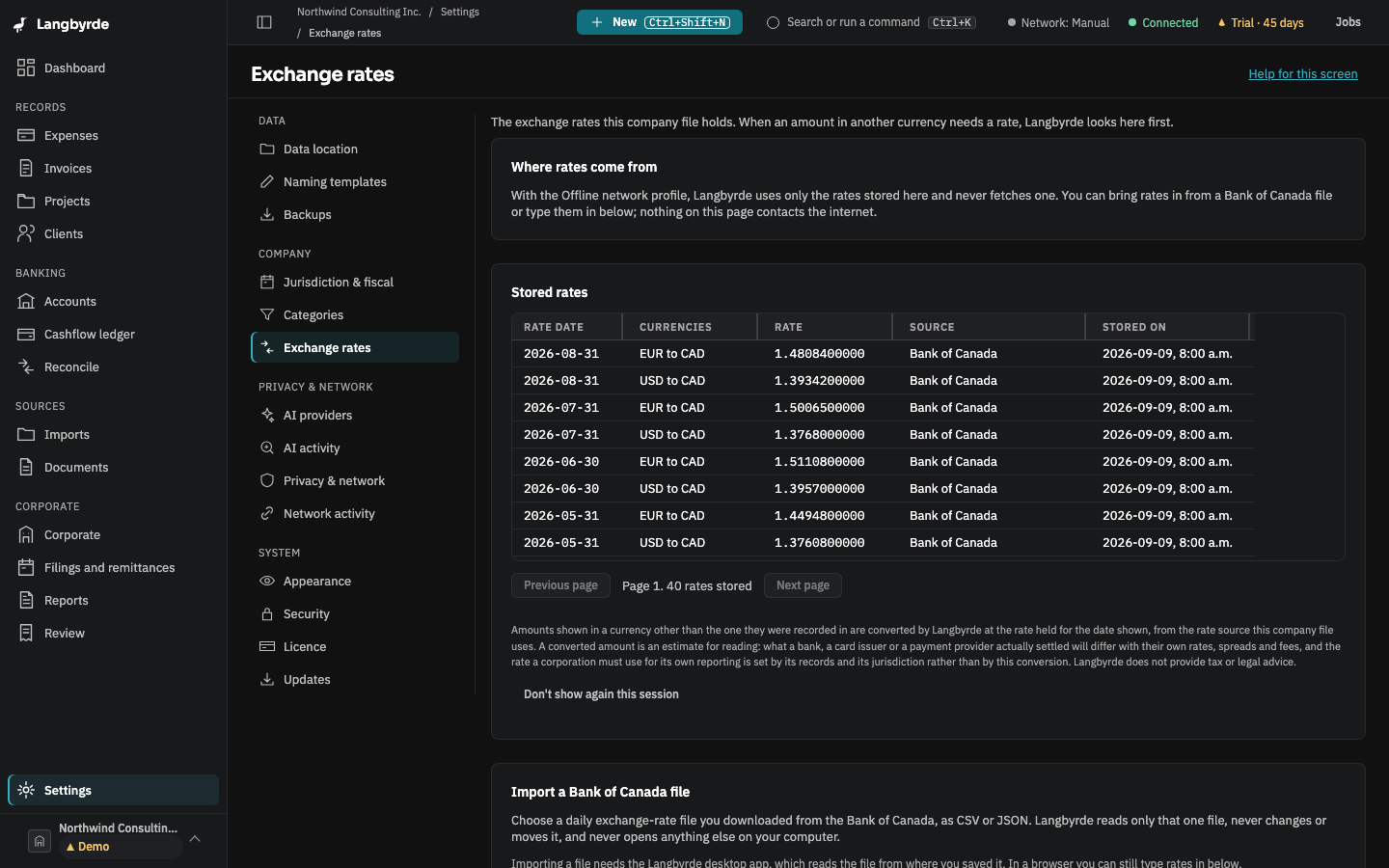
Task: Click the AI providers sparkle icon
Action: point(267,415)
